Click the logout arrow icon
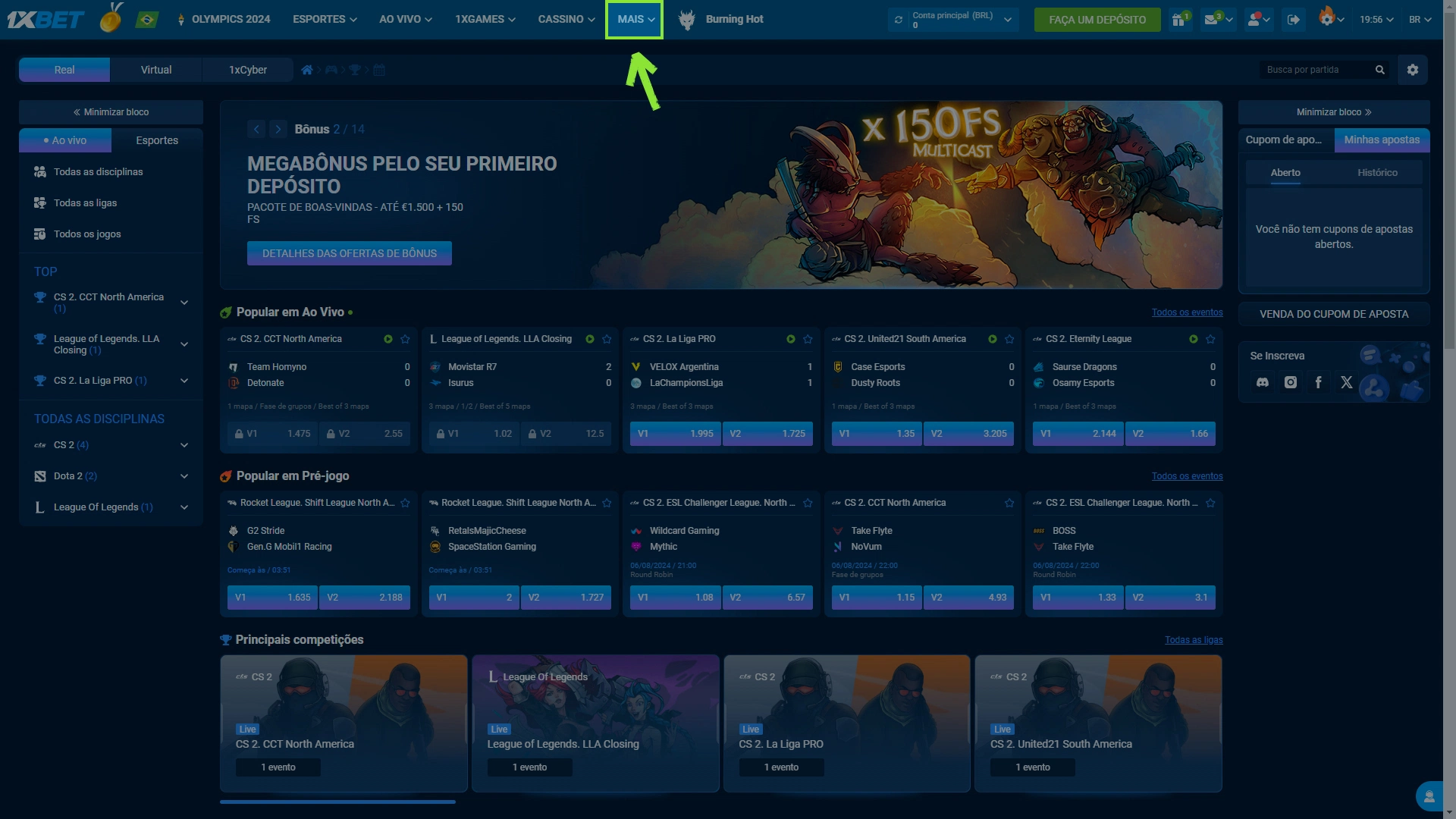 [1294, 20]
